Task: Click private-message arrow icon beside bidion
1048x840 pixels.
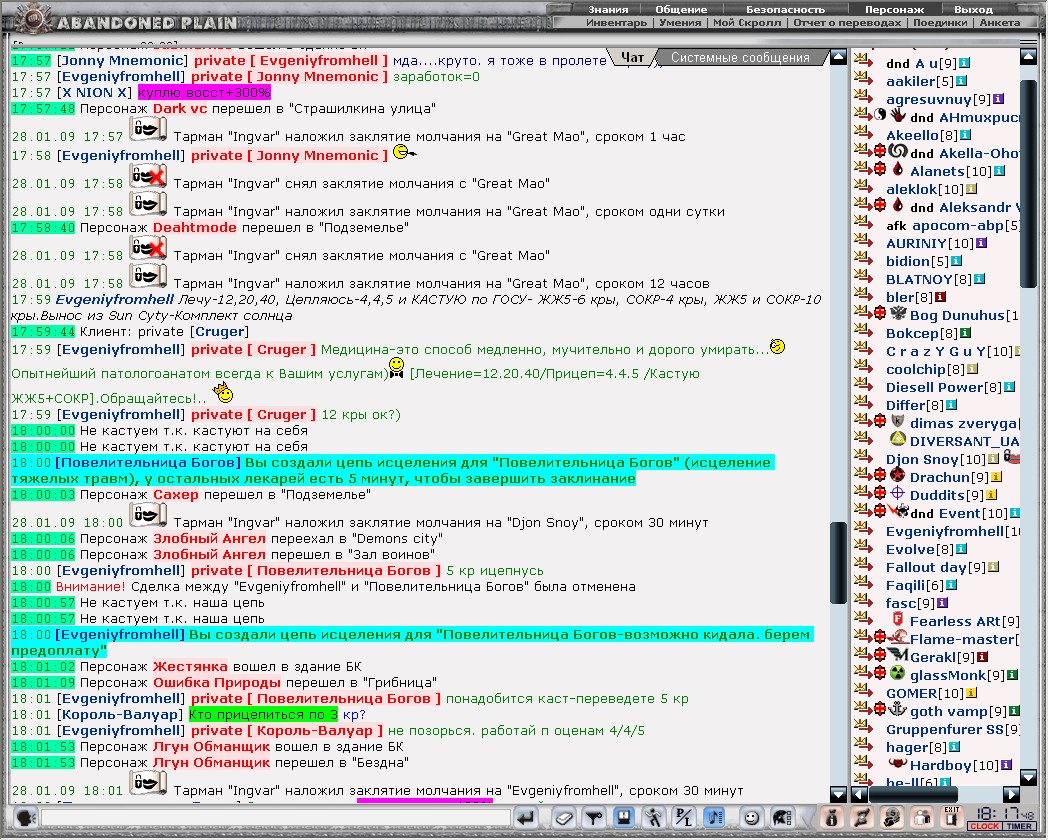Action: point(864,259)
